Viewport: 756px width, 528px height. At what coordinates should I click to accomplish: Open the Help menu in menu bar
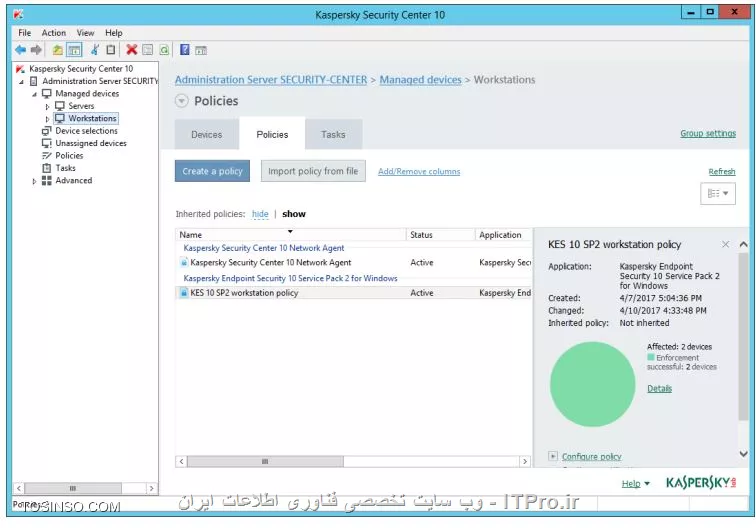[x=114, y=33]
